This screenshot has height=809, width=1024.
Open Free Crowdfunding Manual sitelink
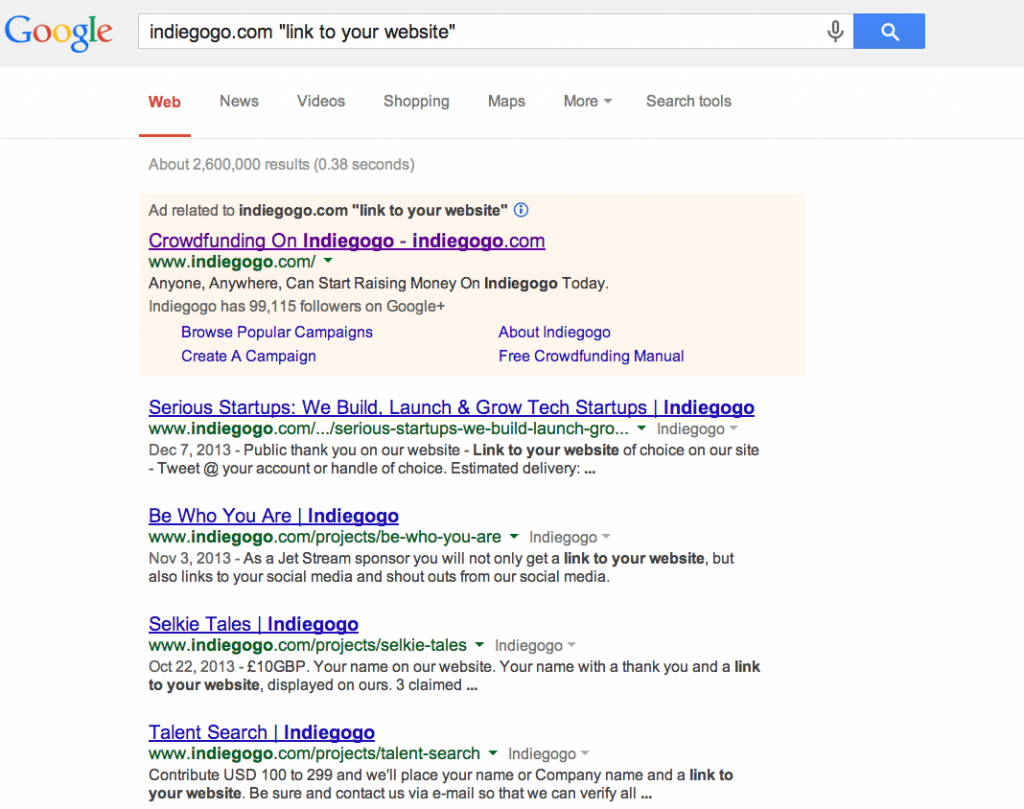592,356
